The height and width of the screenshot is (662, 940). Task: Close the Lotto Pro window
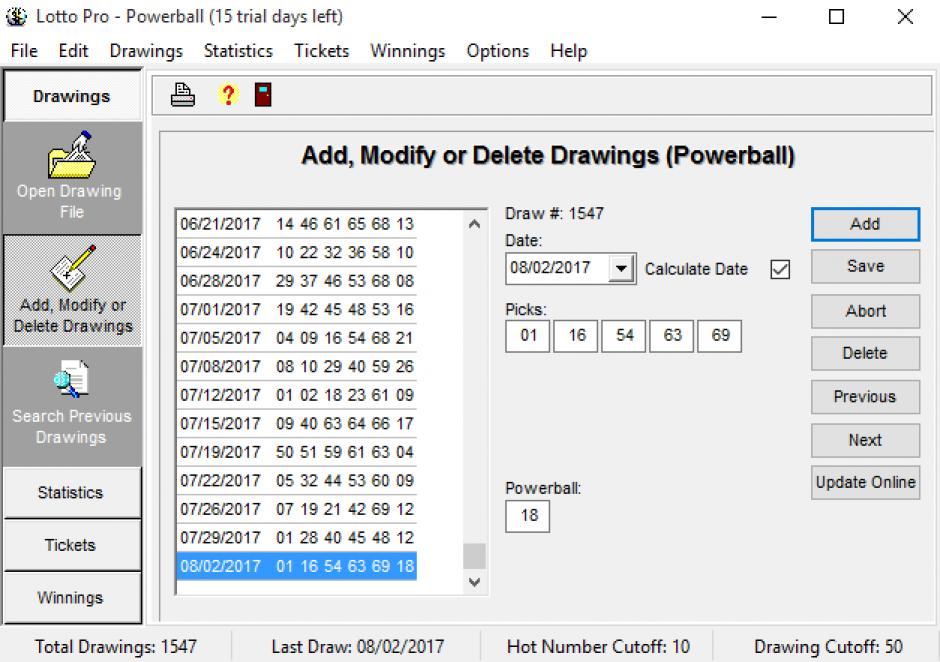[905, 17]
